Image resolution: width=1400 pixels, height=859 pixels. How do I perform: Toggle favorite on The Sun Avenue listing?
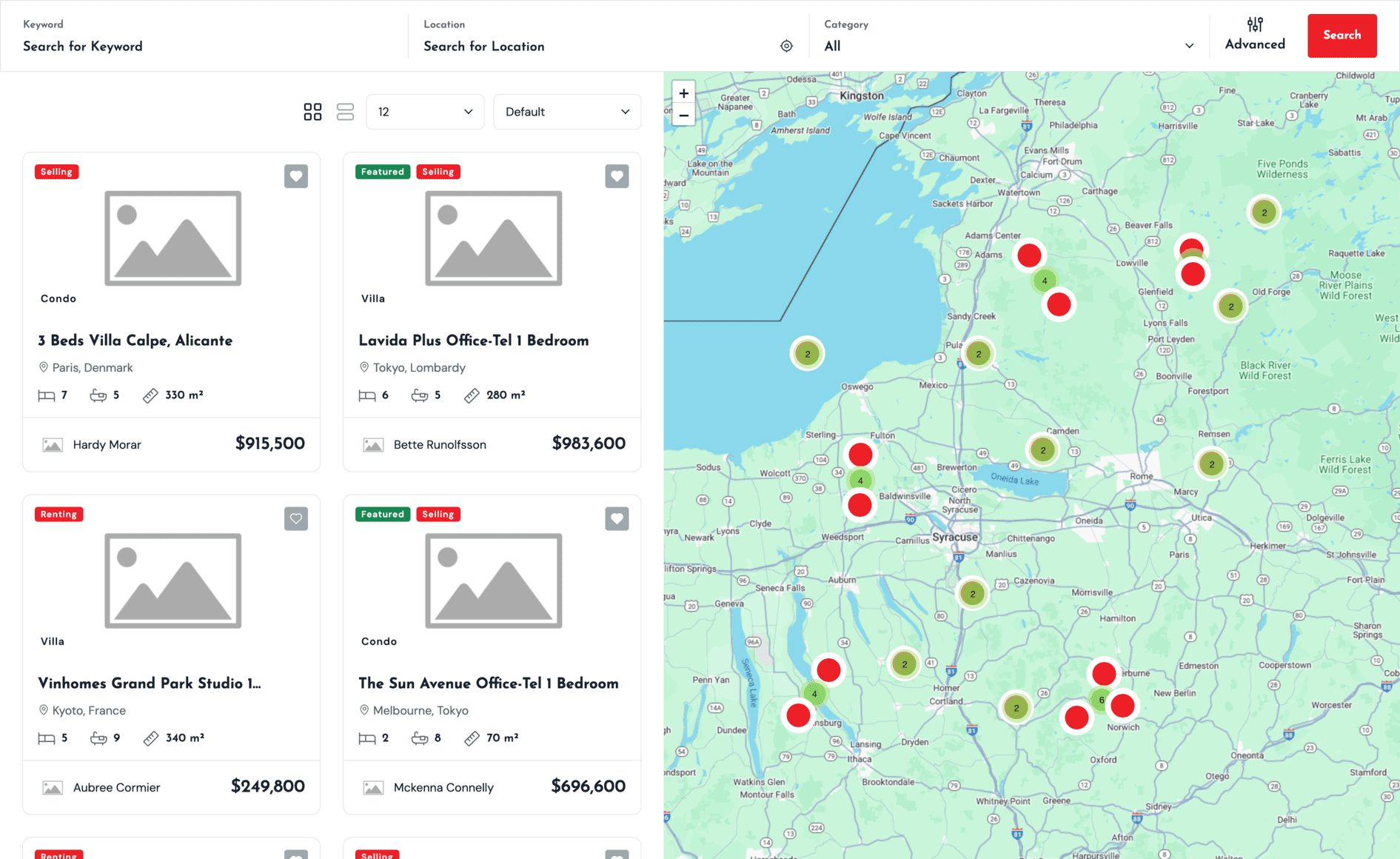tap(616, 518)
